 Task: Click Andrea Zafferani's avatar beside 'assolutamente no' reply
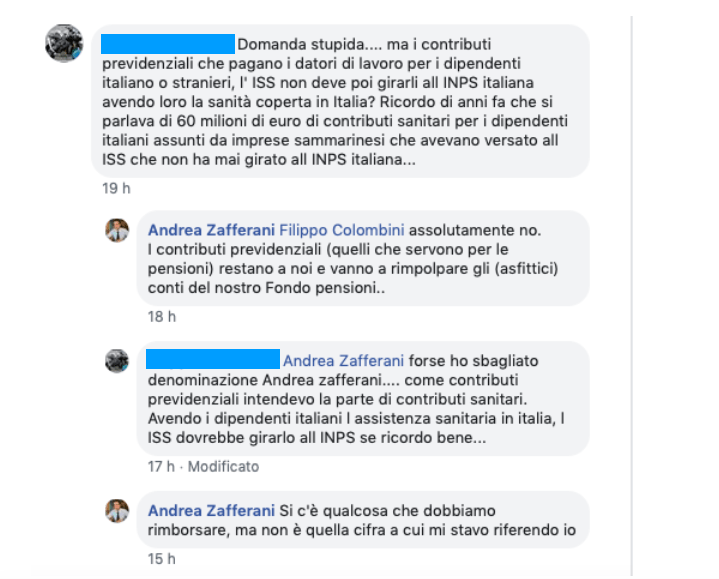(x=117, y=230)
